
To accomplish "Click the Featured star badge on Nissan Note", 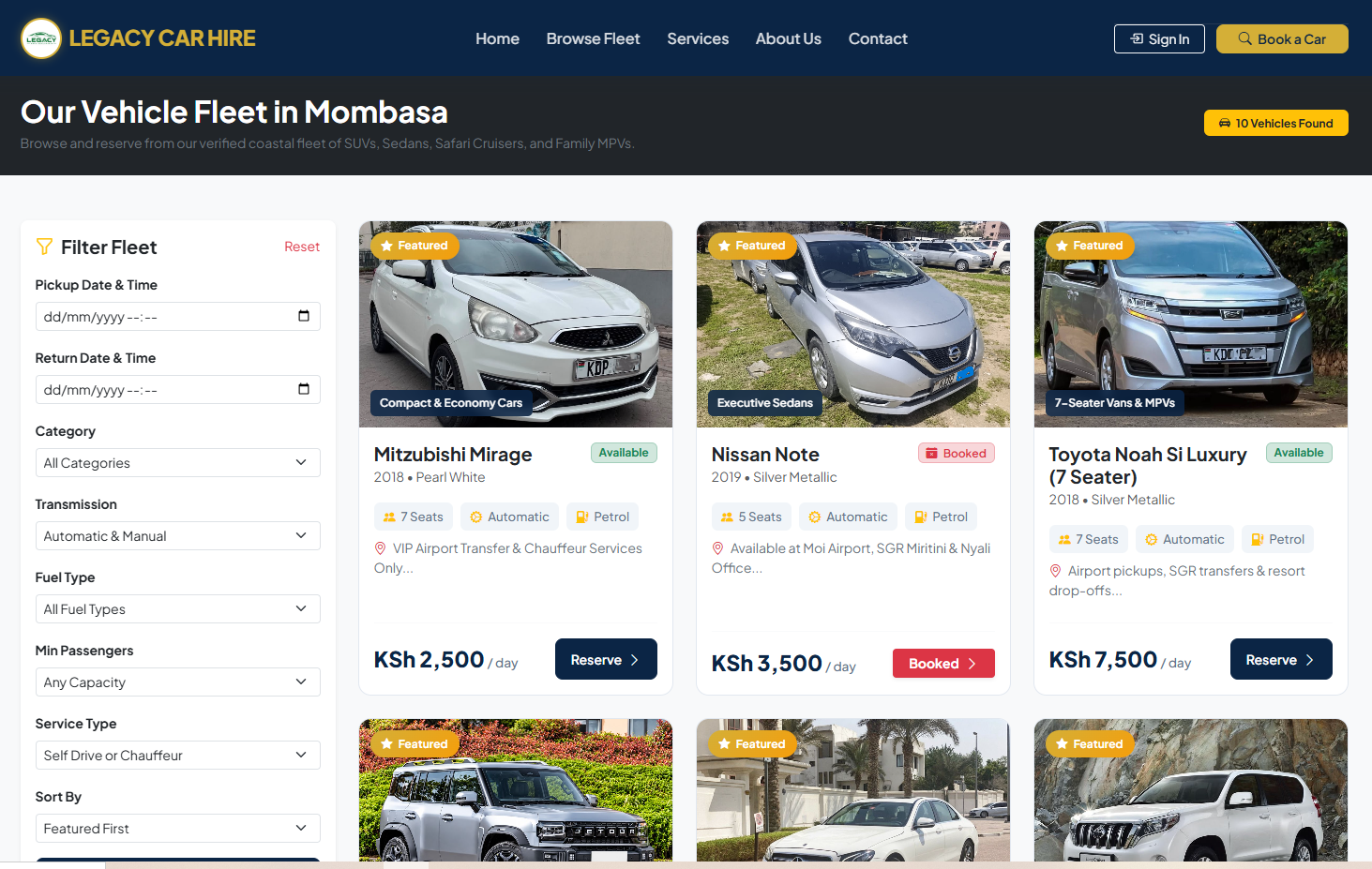I will tap(752, 246).
